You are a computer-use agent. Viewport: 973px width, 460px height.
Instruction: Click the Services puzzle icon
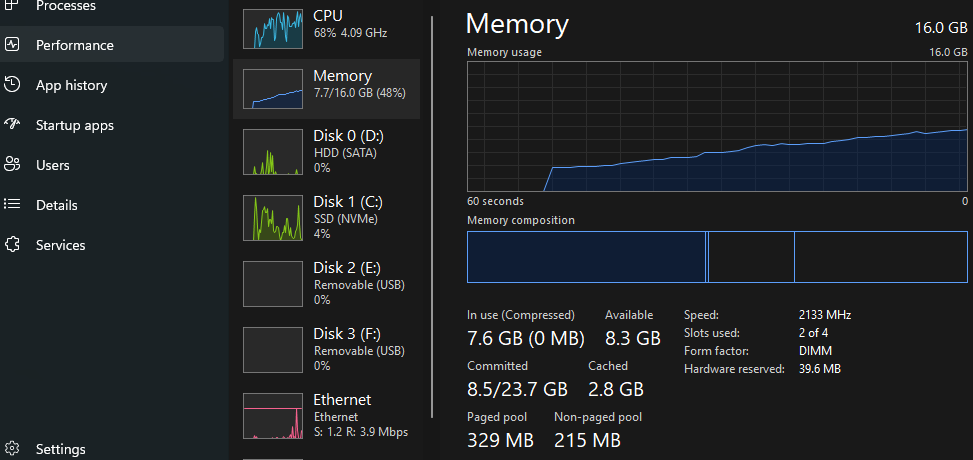(x=12, y=245)
